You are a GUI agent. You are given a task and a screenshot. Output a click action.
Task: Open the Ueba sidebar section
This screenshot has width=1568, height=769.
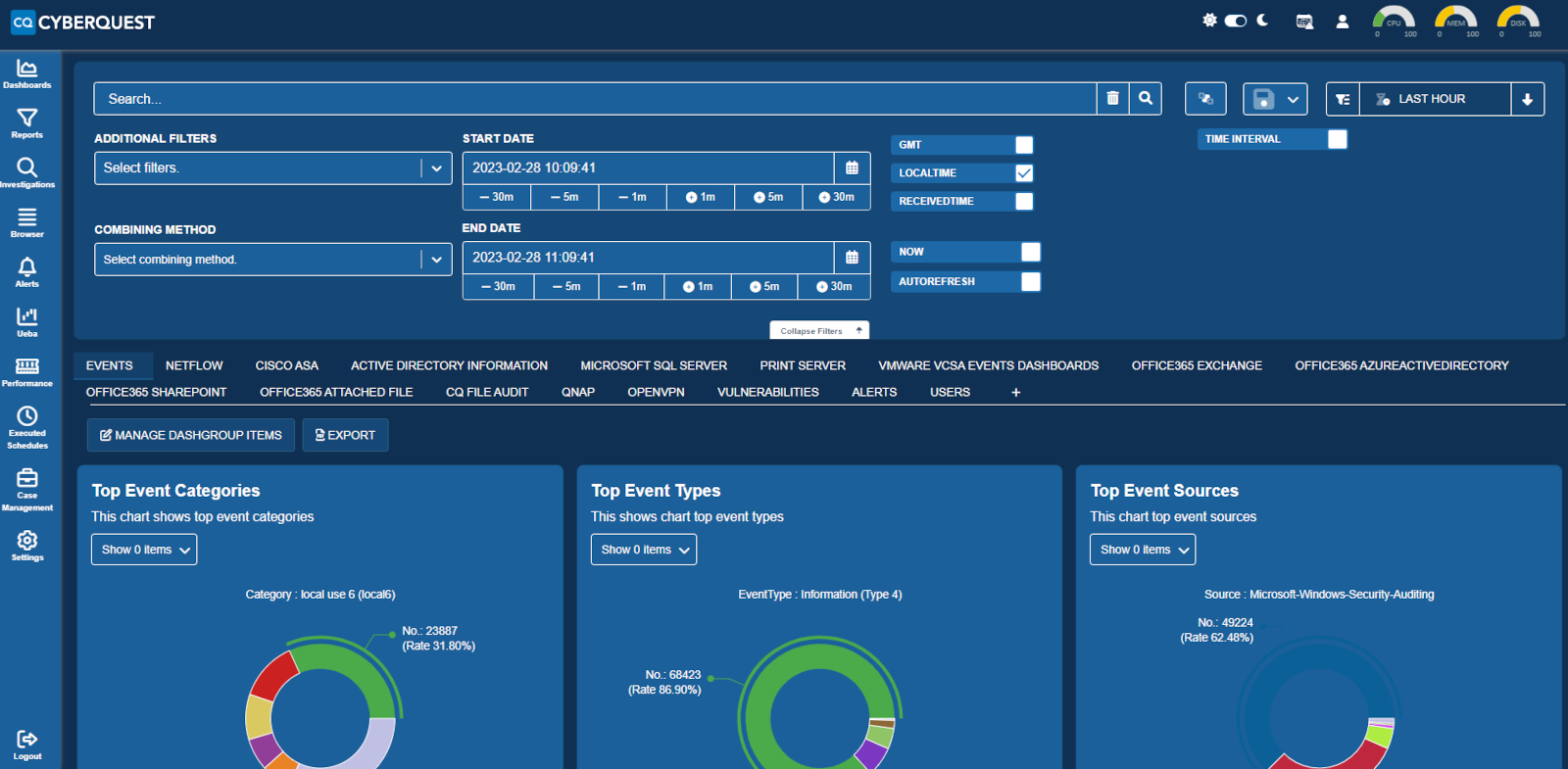pos(27,322)
